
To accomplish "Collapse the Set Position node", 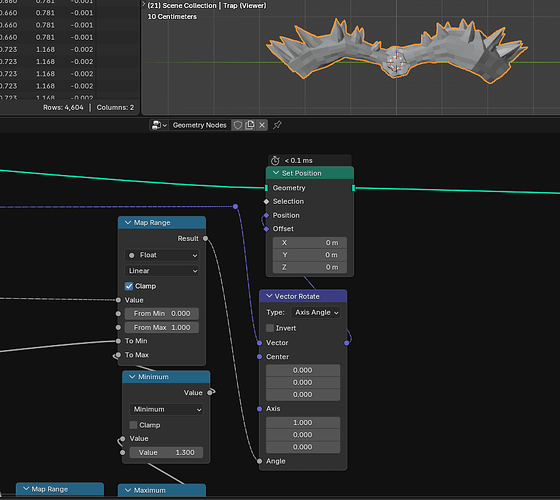I will [x=276, y=173].
